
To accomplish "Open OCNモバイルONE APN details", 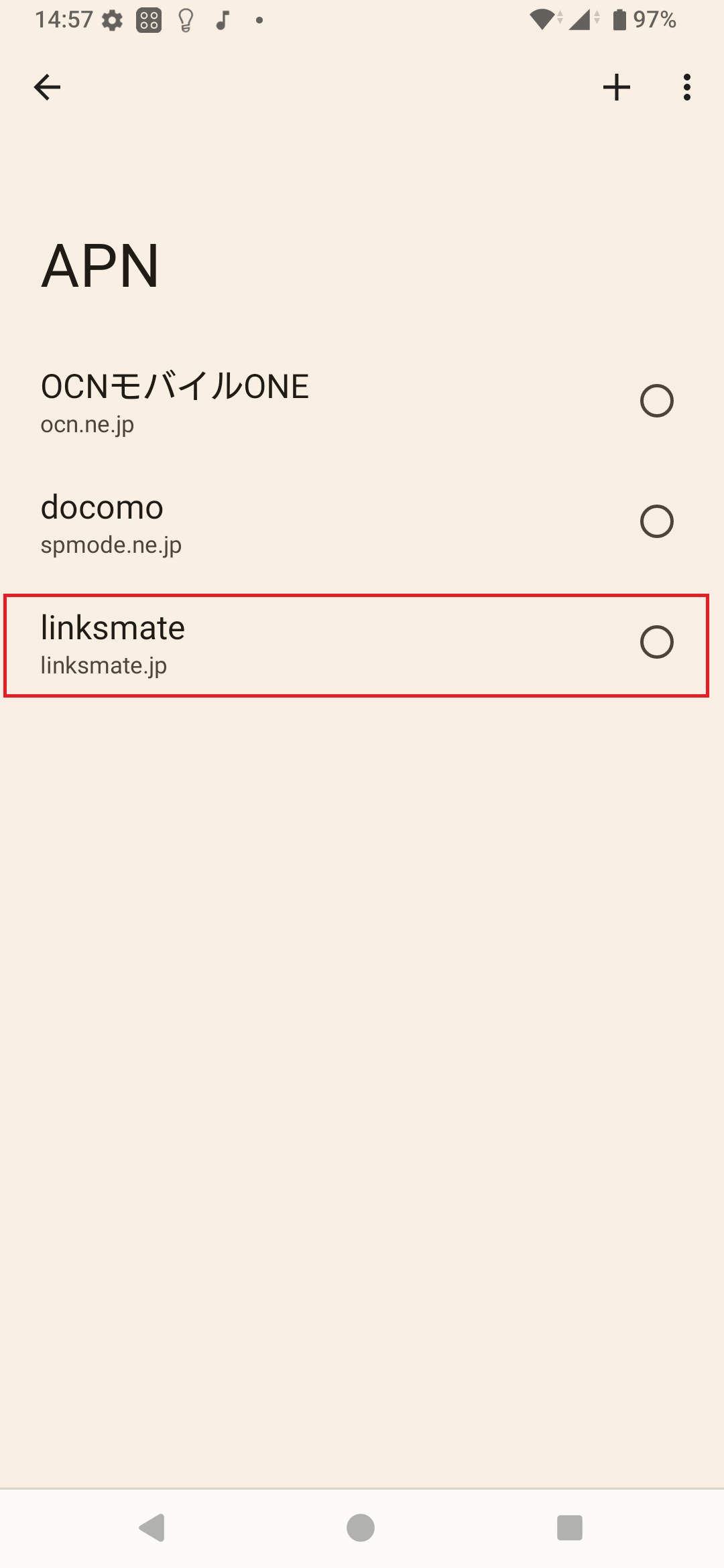I will 175,387.
